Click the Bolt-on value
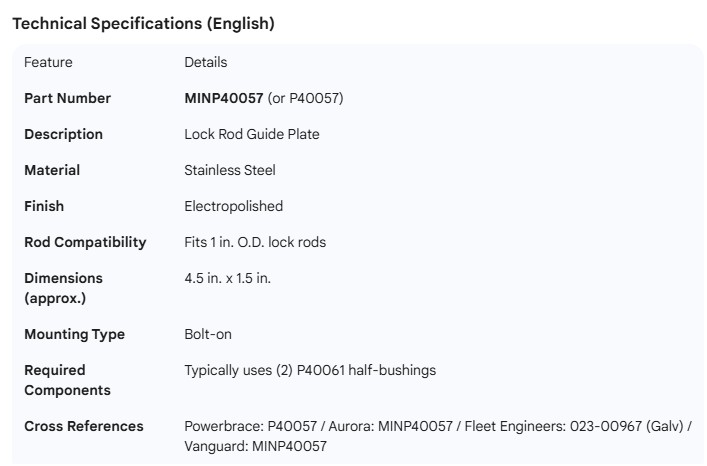This screenshot has width=707, height=466. click(208, 334)
